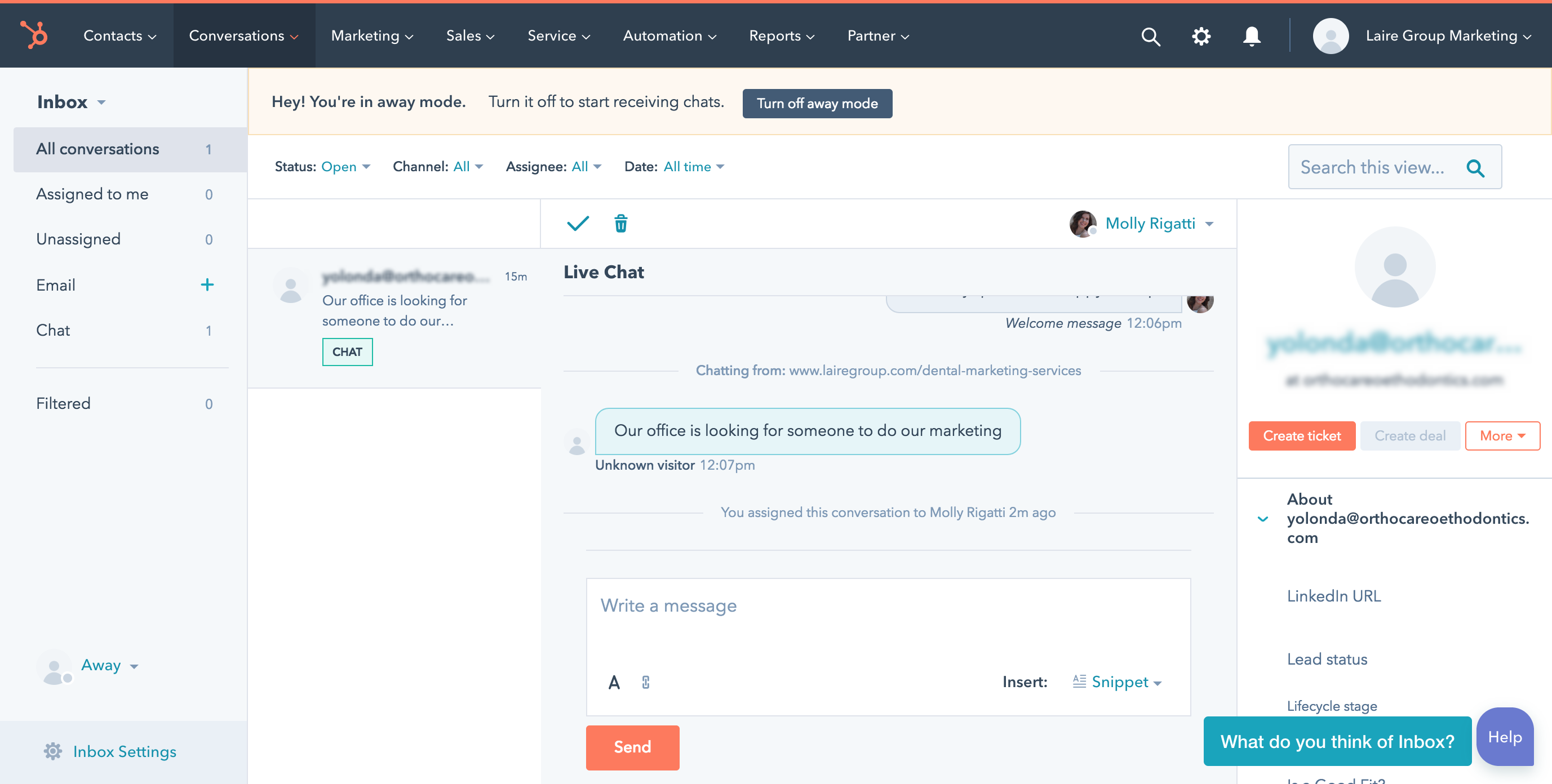
Task: Open the More actions dropdown
Action: 1501,435
